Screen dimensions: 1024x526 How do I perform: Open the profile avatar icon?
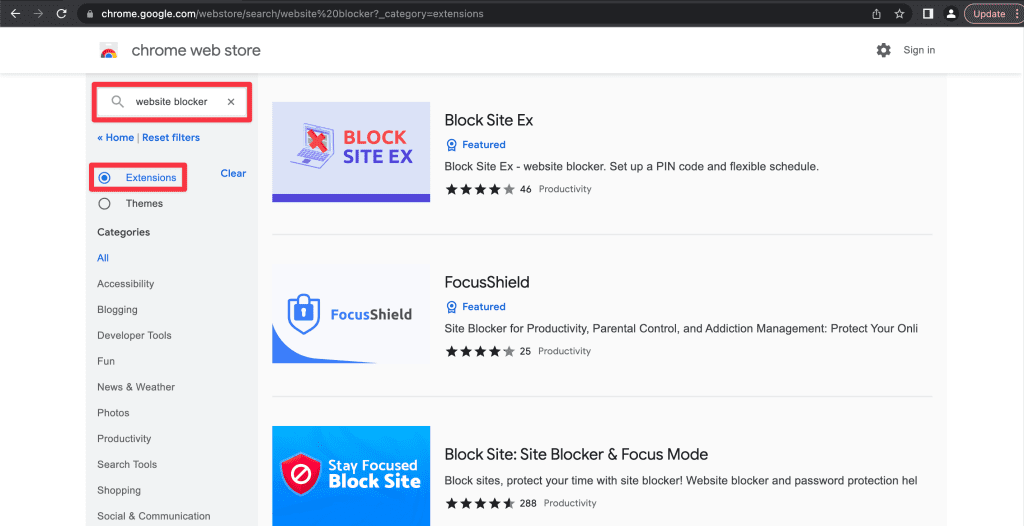(x=950, y=14)
